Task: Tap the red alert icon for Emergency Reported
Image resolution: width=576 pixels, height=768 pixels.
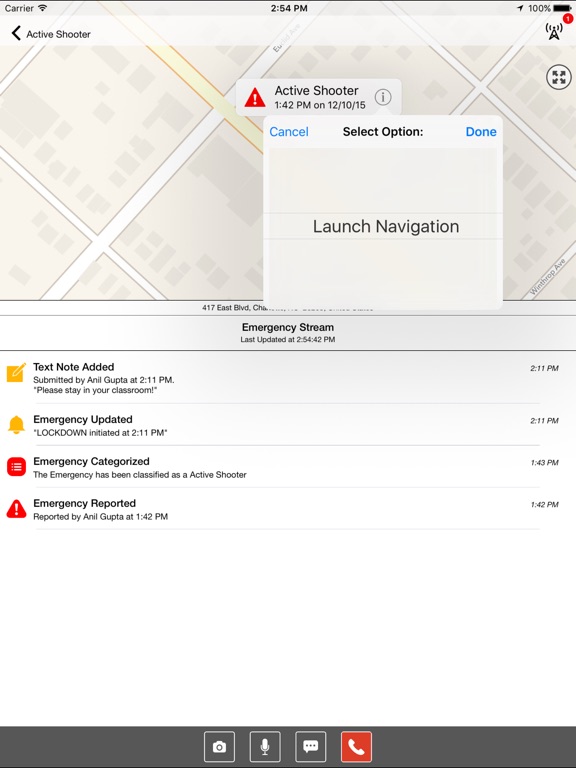Action: click(16, 509)
